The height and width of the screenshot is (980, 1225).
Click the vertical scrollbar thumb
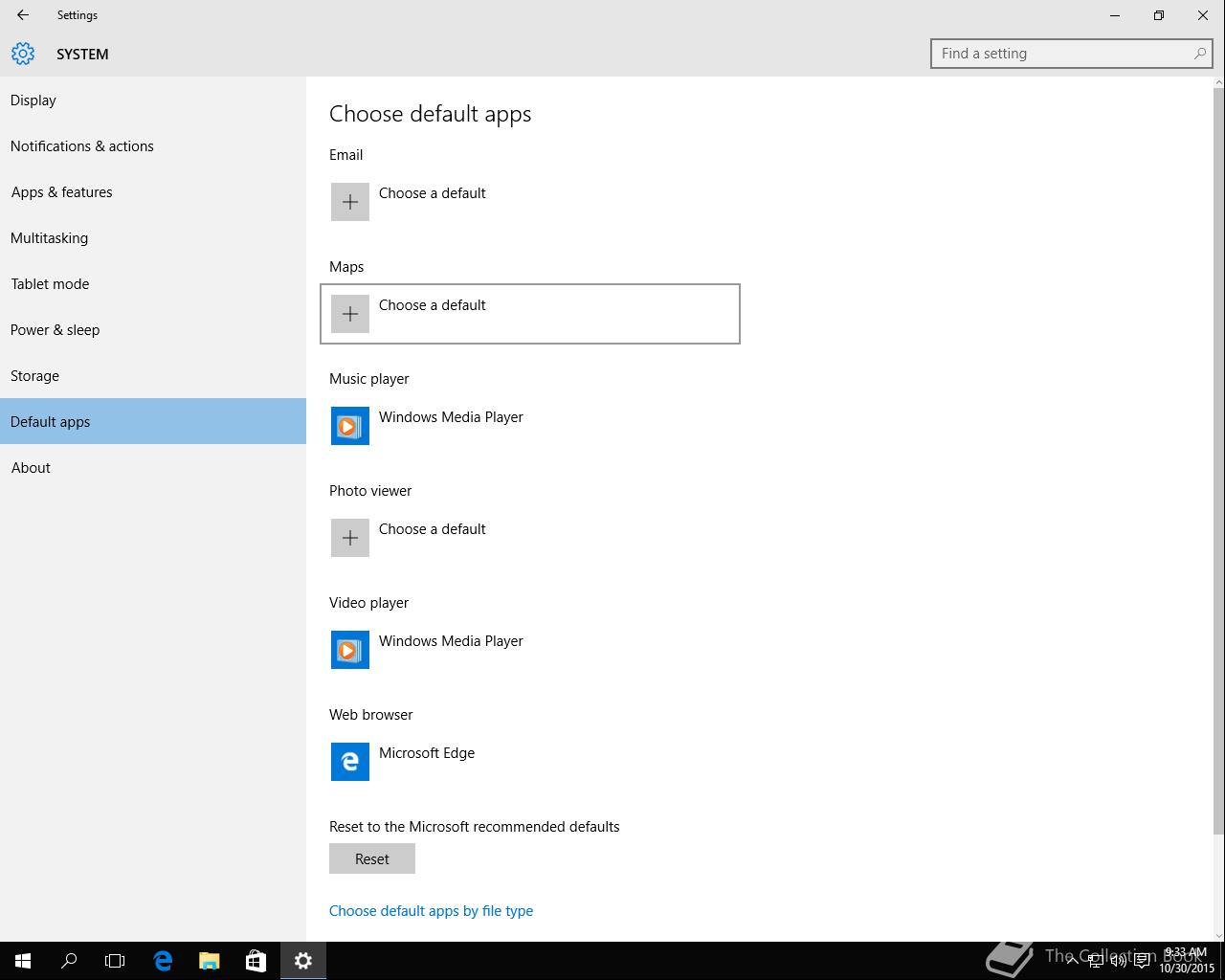[x=1218, y=461]
